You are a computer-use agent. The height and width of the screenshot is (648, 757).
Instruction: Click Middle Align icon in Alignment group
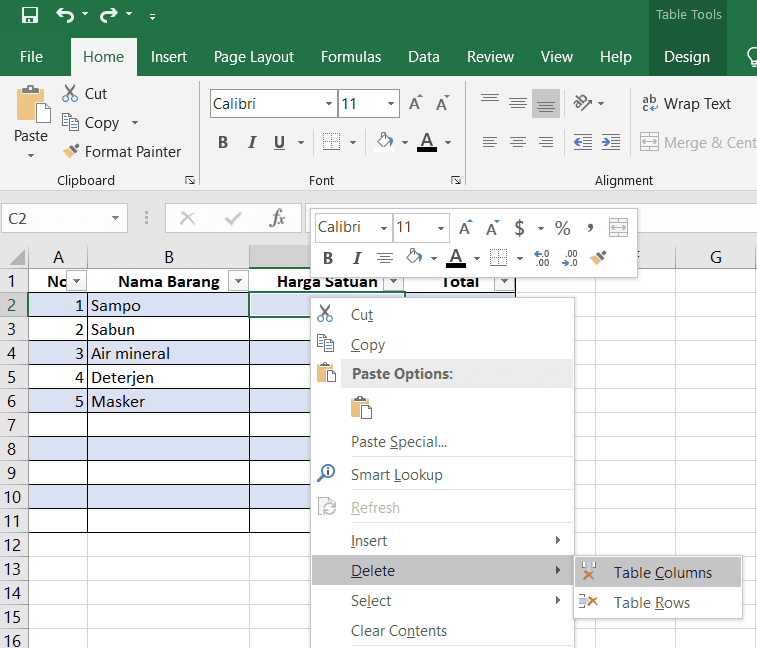(518, 103)
